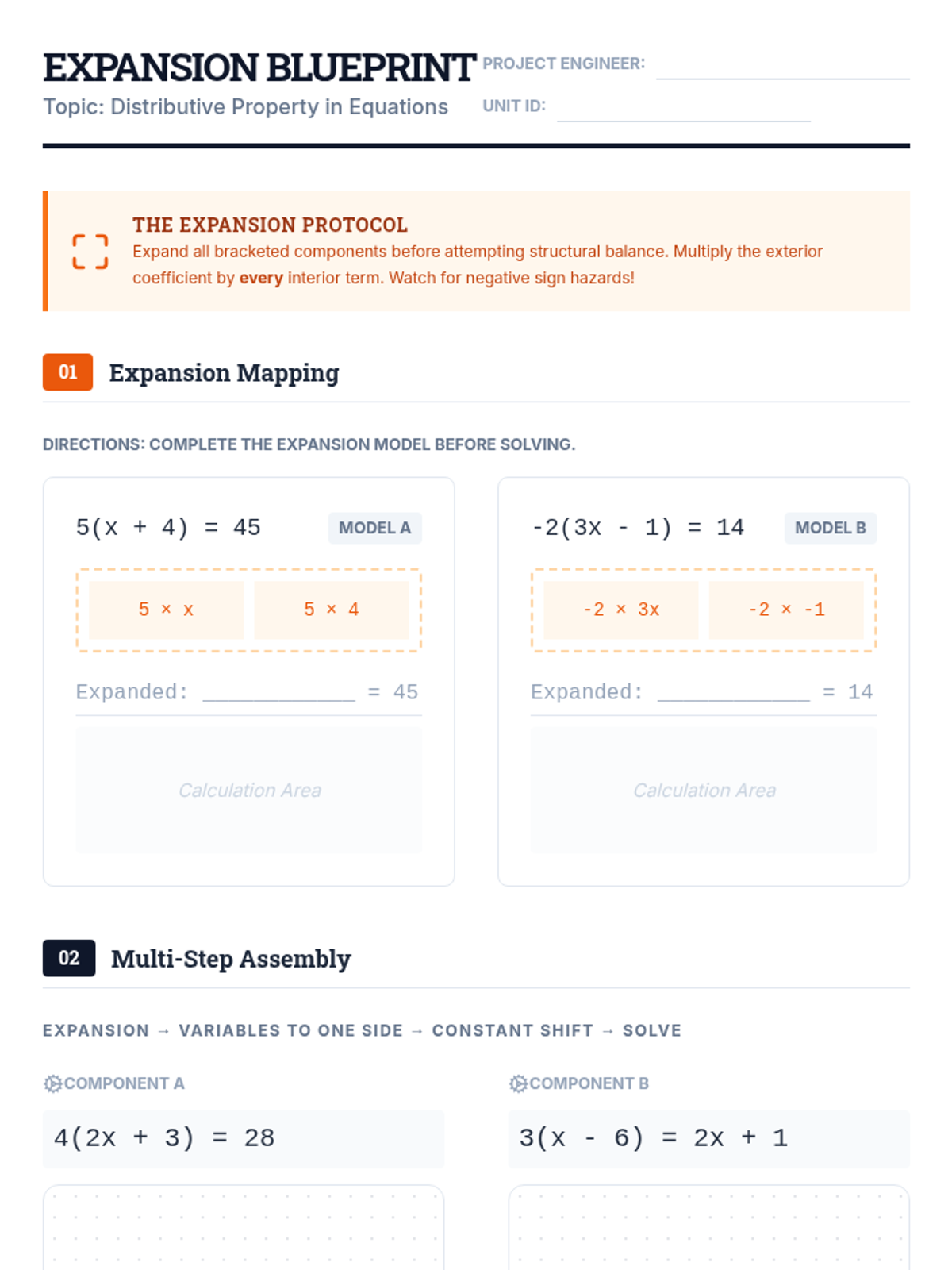This screenshot has width=952, height=1270.
Task: Click the gear icon beside Component B
Action: 518,1083
